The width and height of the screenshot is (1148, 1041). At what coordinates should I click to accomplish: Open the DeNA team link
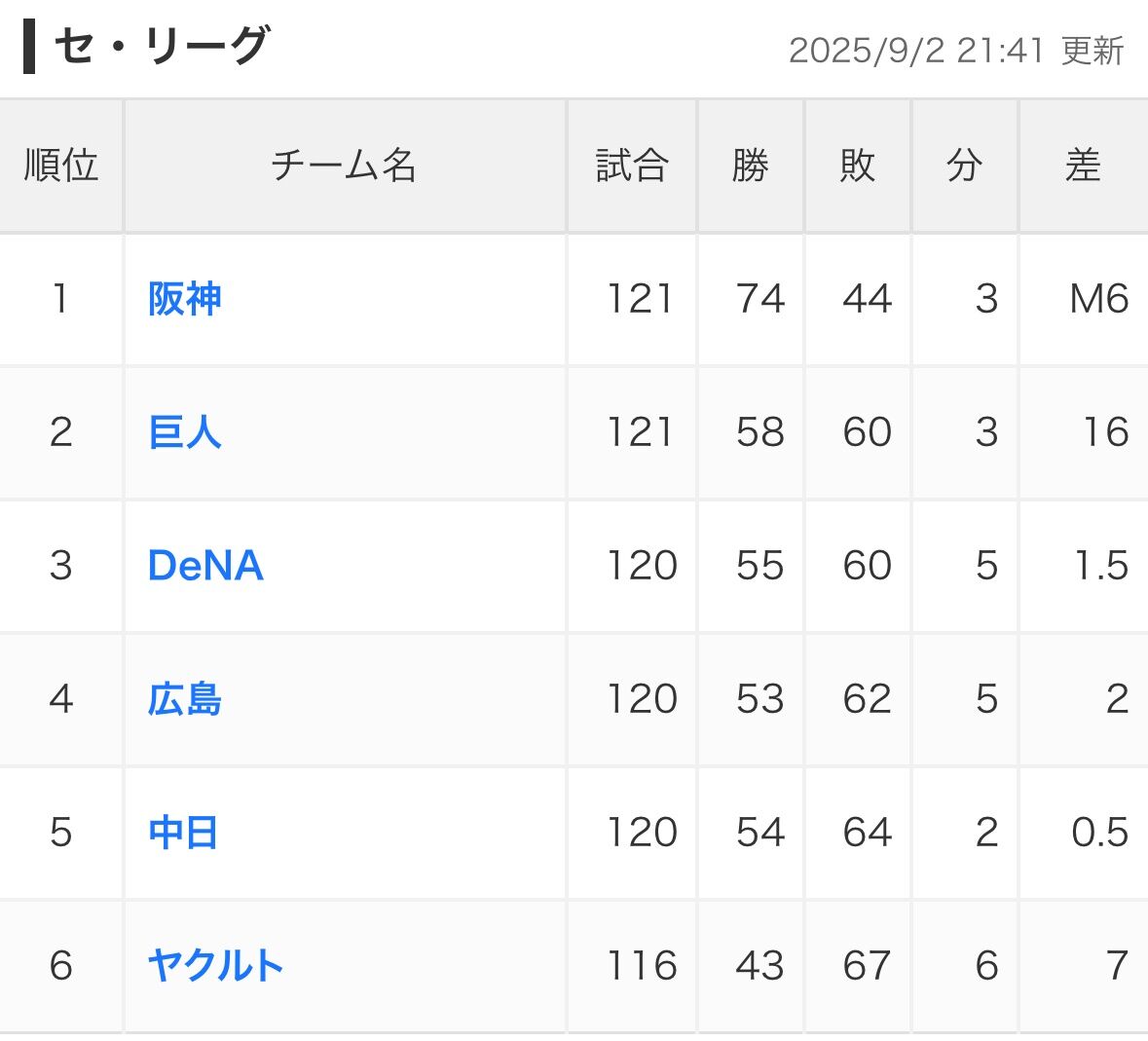(205, 566)
